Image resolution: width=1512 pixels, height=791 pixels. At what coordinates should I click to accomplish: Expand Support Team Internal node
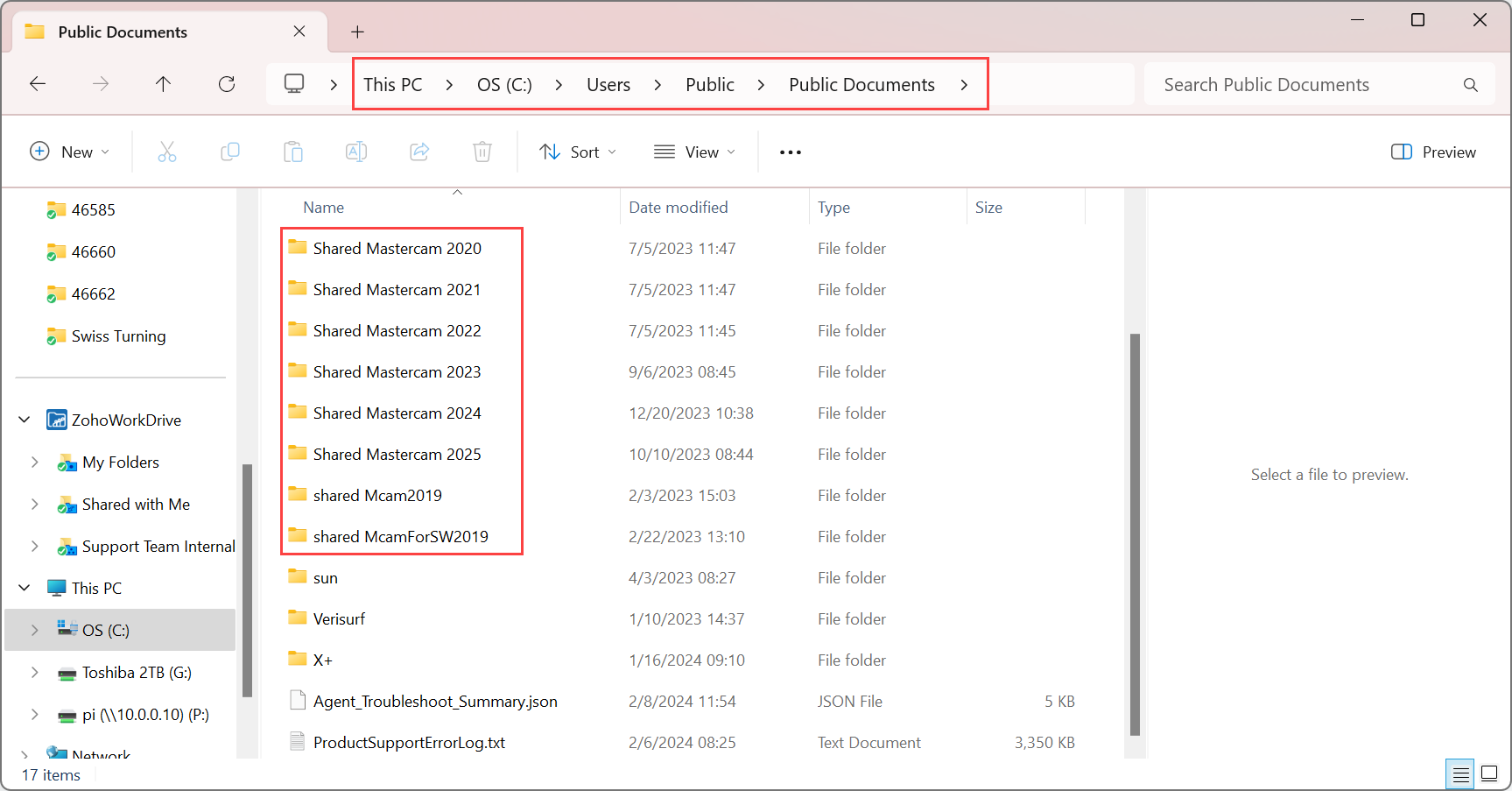34,546
